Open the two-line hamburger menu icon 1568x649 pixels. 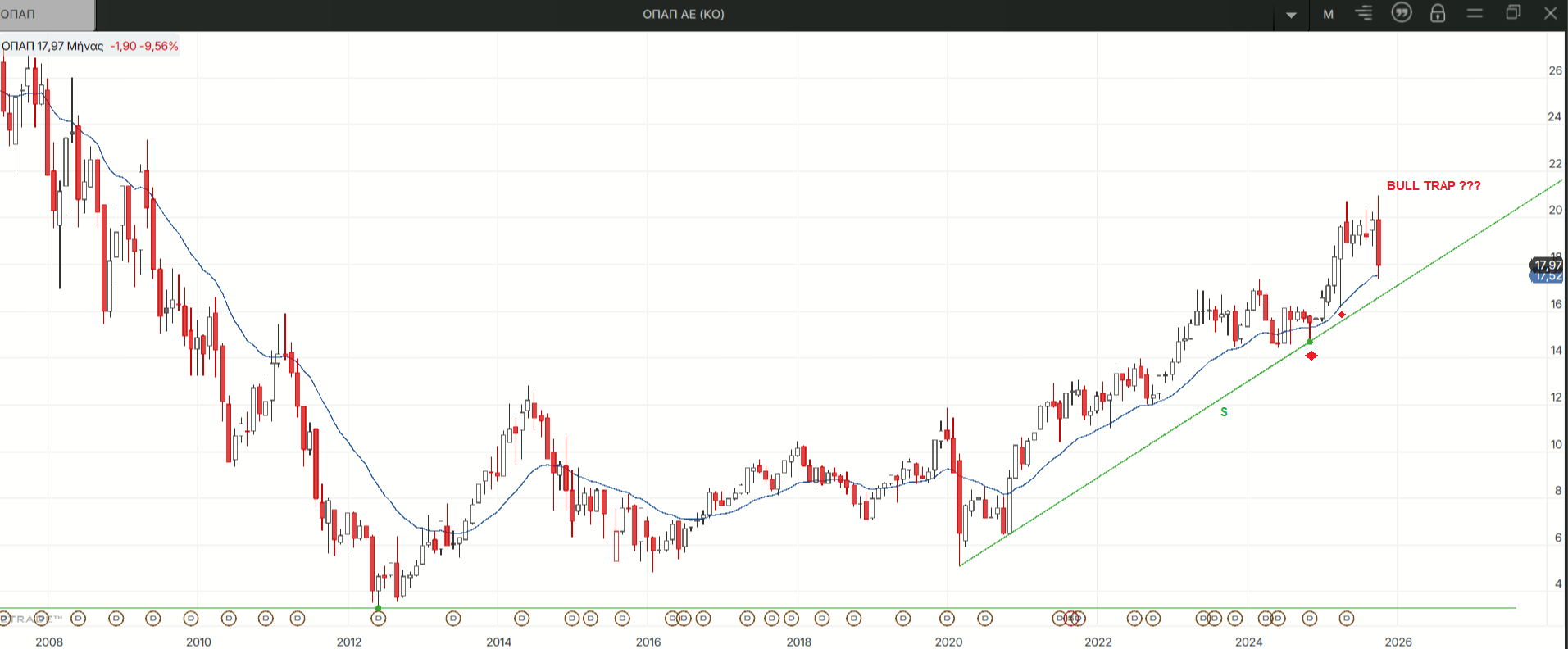tap(1475, 13)
